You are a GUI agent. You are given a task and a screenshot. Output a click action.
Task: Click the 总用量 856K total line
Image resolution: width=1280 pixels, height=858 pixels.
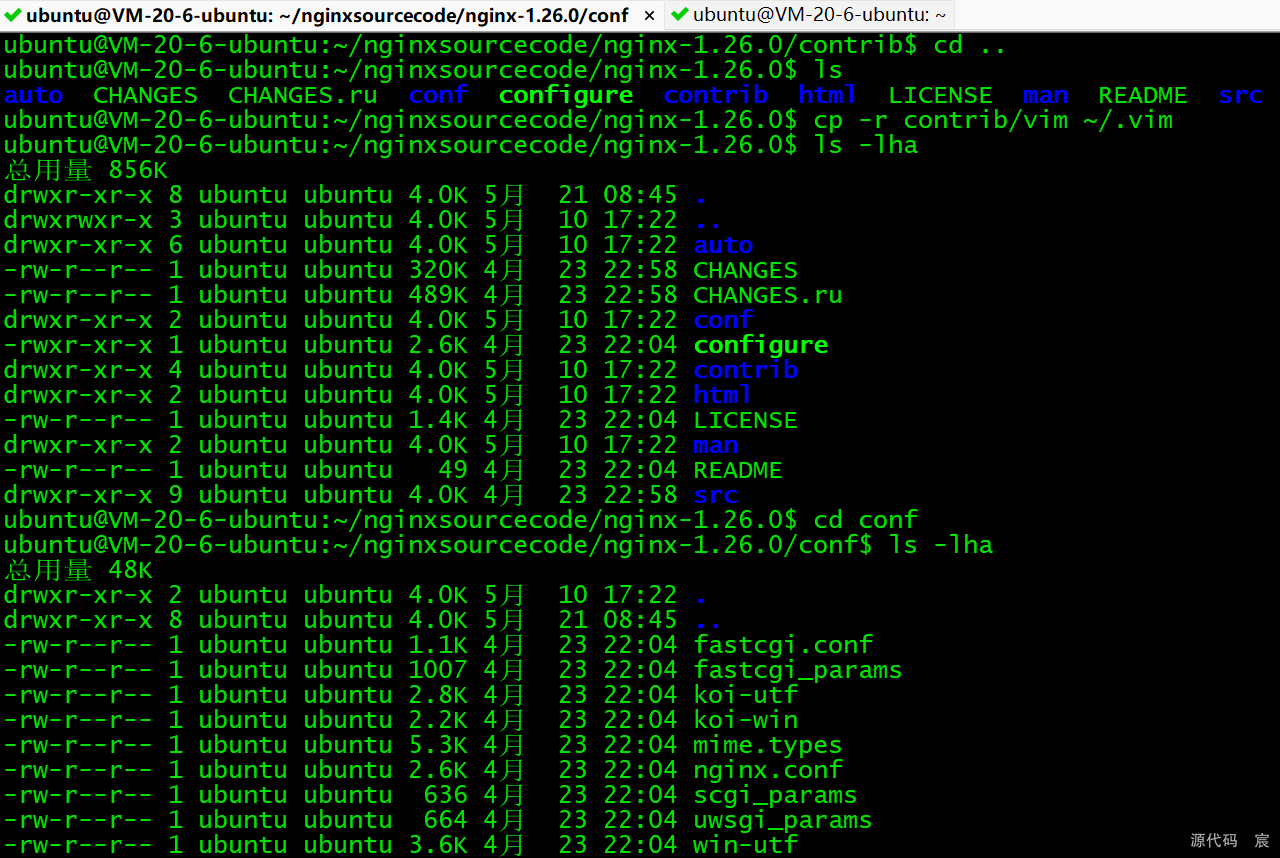coord(86,170)
